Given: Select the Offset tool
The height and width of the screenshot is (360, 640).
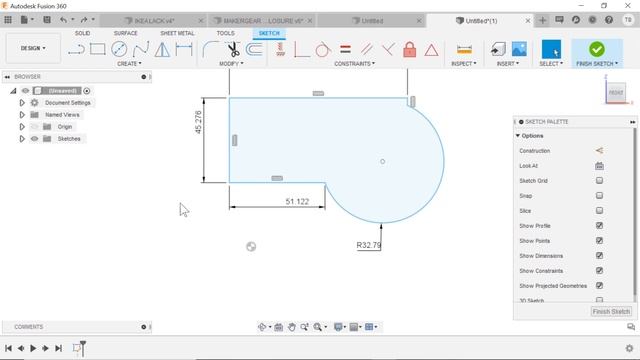Looking at the screenshot, I should point(254,49).
